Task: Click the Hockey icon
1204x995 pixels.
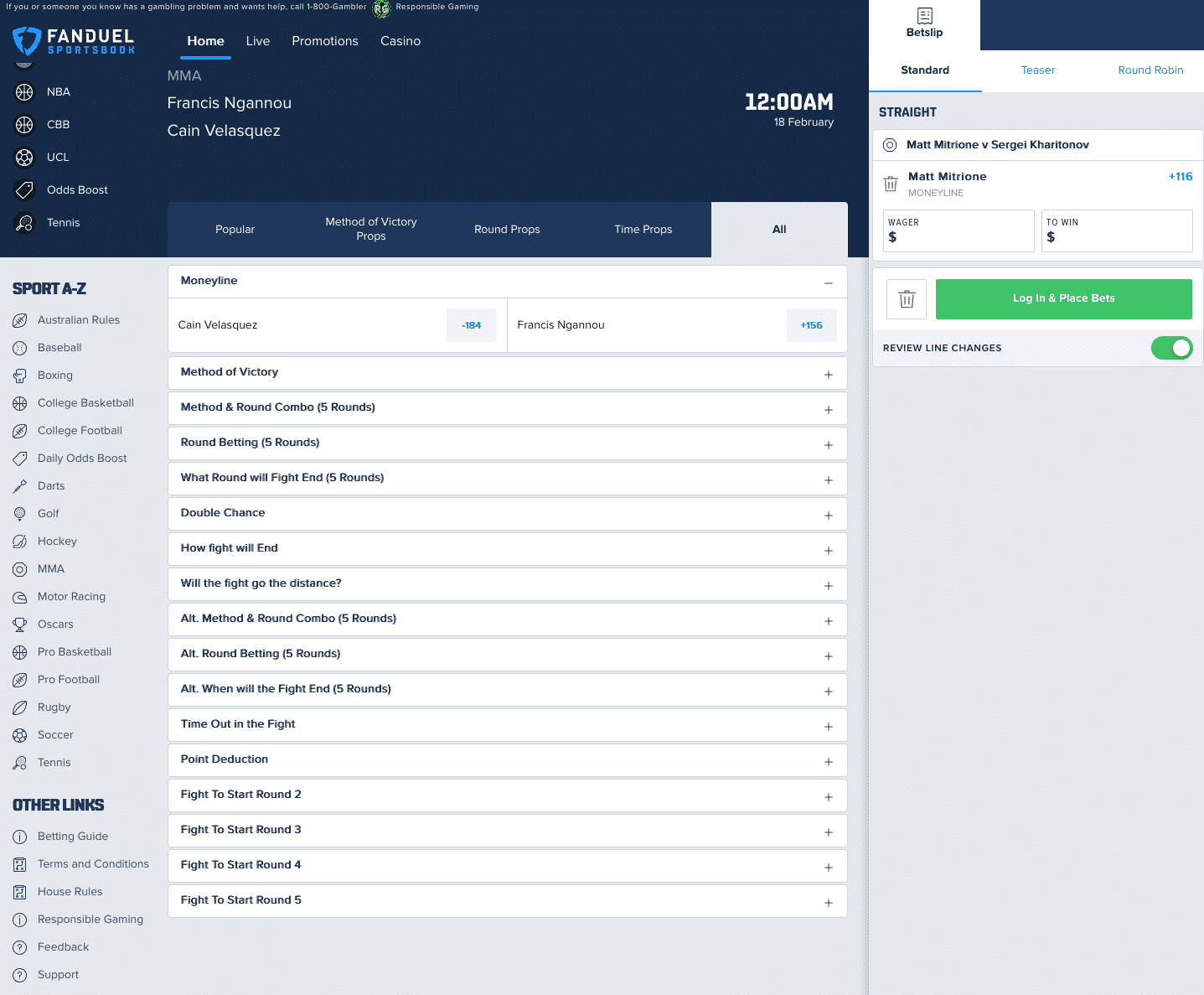Action: (20, 542)
